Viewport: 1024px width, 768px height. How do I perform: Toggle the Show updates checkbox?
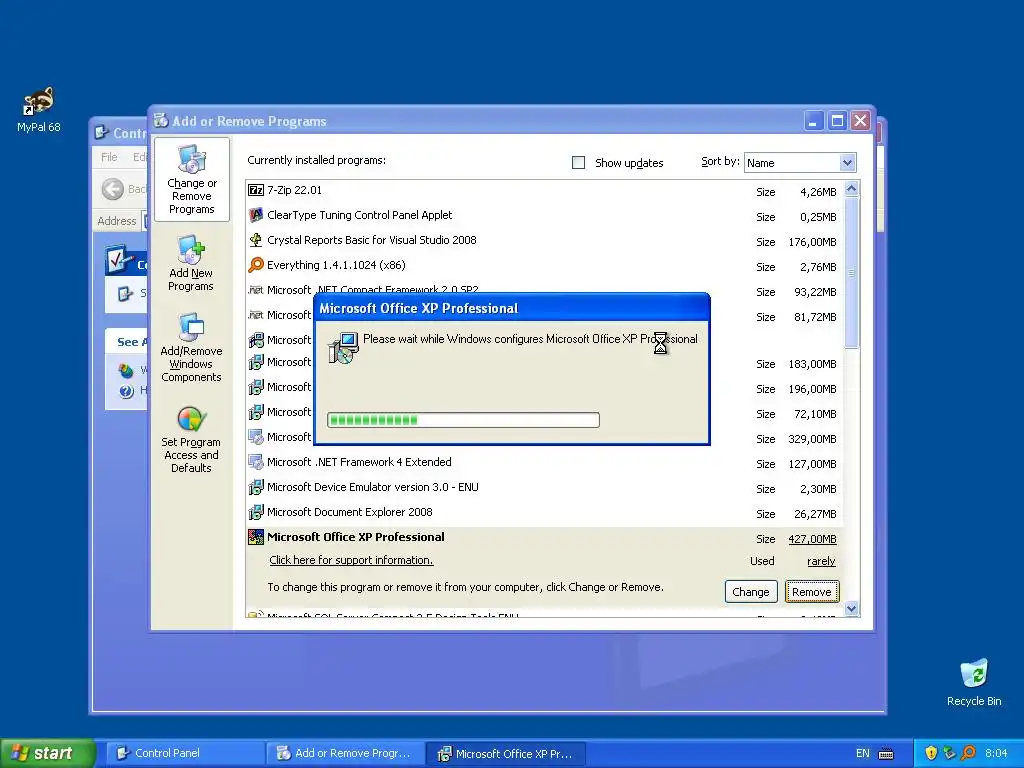[579, 163]
